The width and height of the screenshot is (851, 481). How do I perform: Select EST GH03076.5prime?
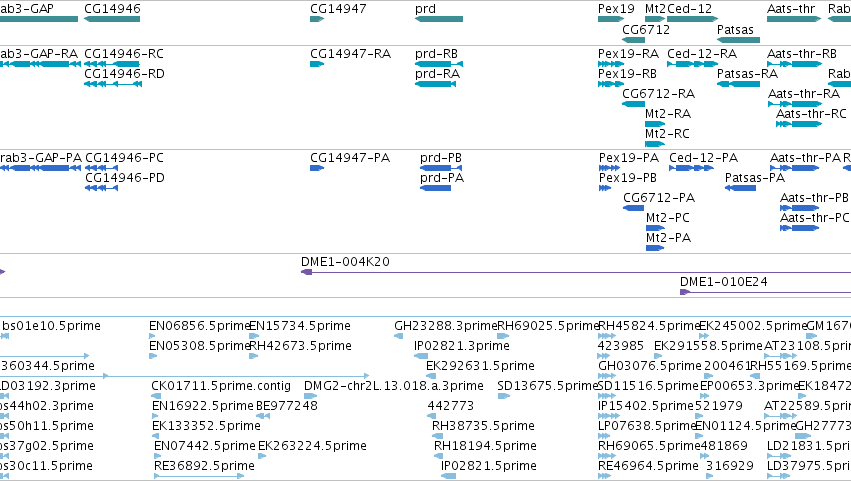point(607,377)
